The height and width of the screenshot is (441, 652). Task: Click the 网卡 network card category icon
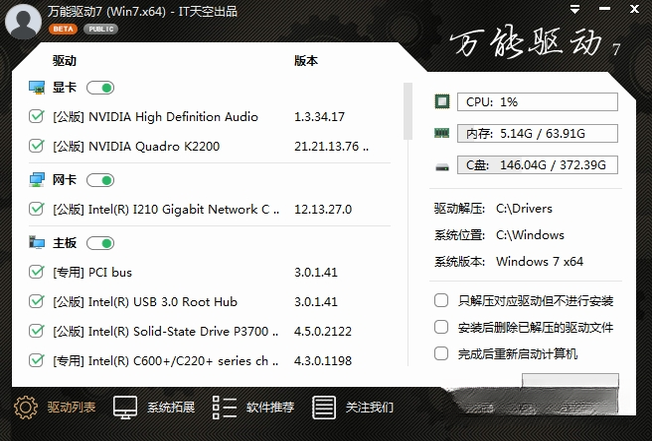[37, 180]
